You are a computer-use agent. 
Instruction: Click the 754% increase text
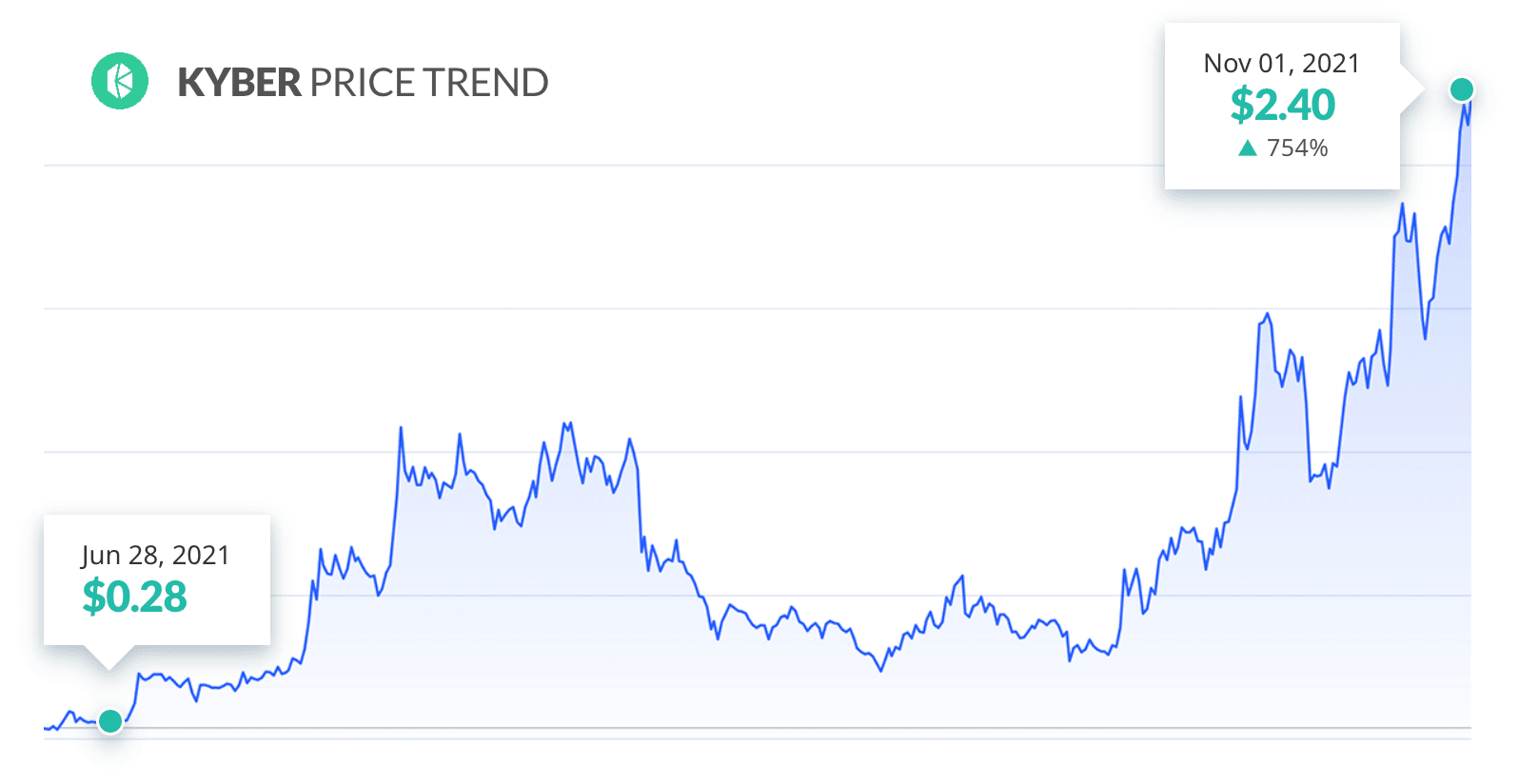[1297, 148]
